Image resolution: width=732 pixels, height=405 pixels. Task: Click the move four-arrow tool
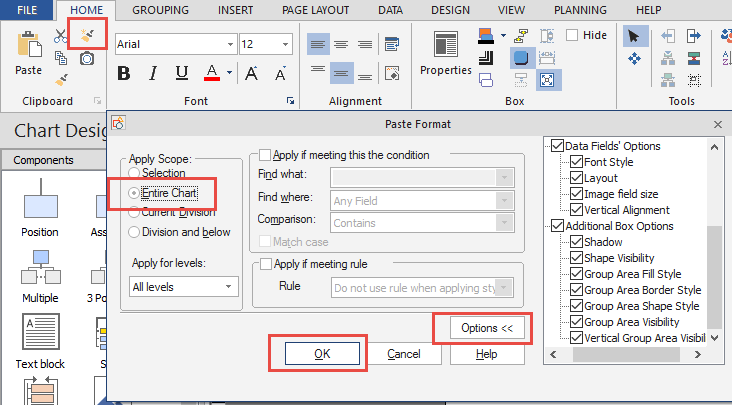click(634, 58)
